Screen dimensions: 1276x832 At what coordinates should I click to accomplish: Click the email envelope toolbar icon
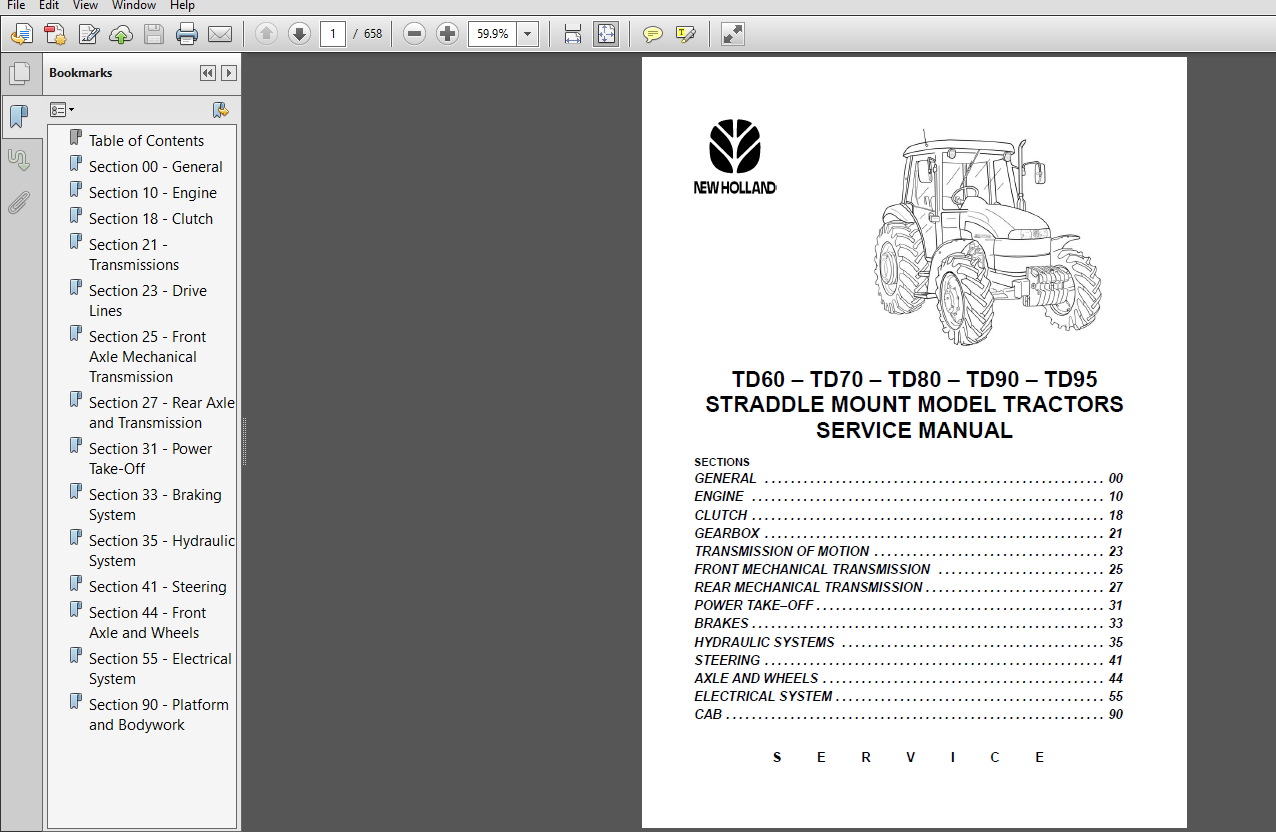tap(220, 35)
